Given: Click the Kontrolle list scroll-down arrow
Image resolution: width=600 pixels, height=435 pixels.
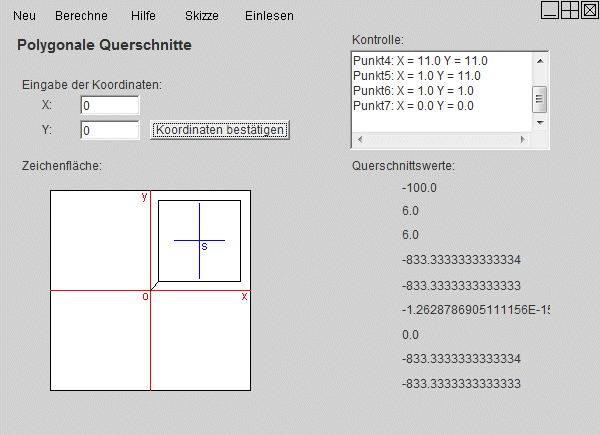Looking at the screenshot, I should point(540,122).
